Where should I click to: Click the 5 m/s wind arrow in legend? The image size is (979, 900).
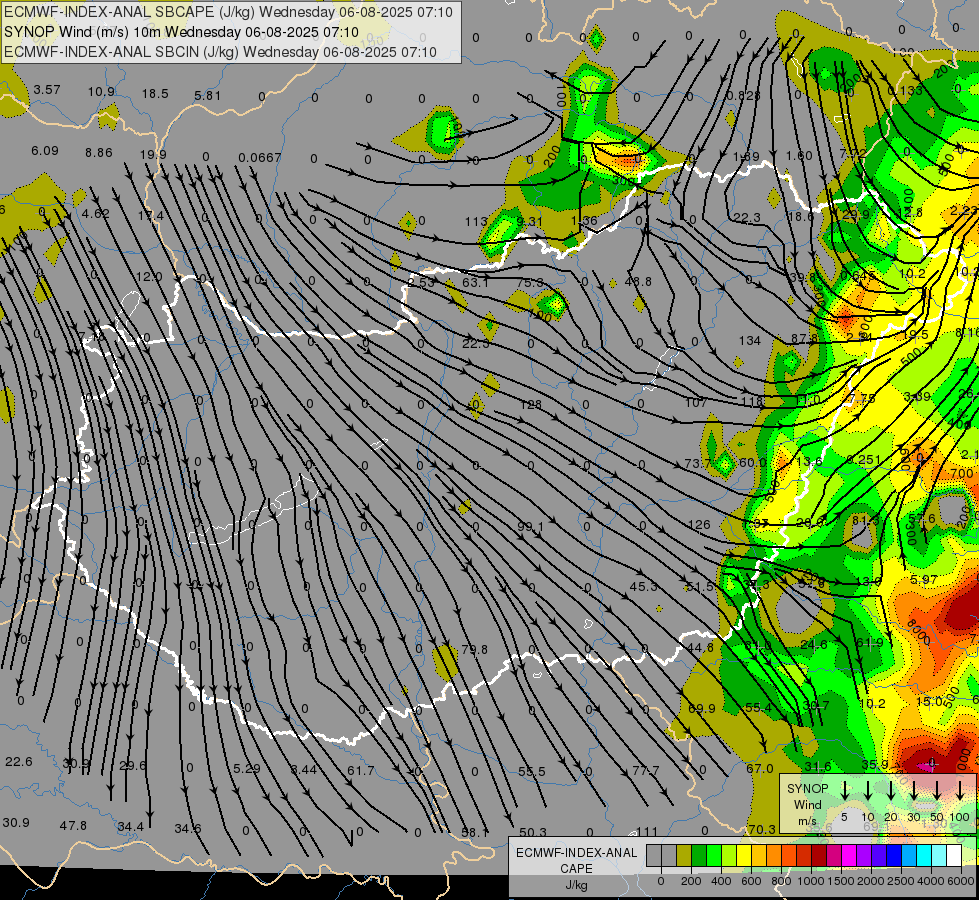click(x=845, y=791)
